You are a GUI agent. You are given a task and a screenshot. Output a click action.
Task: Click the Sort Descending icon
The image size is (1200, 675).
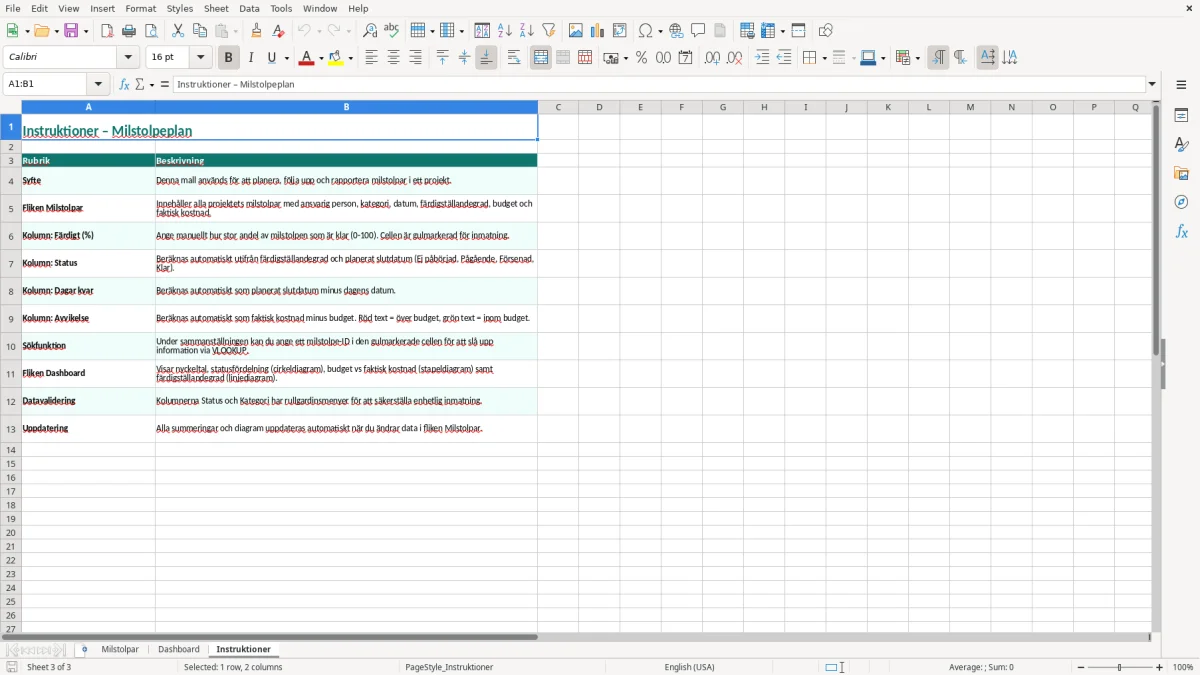pos(527,31)
